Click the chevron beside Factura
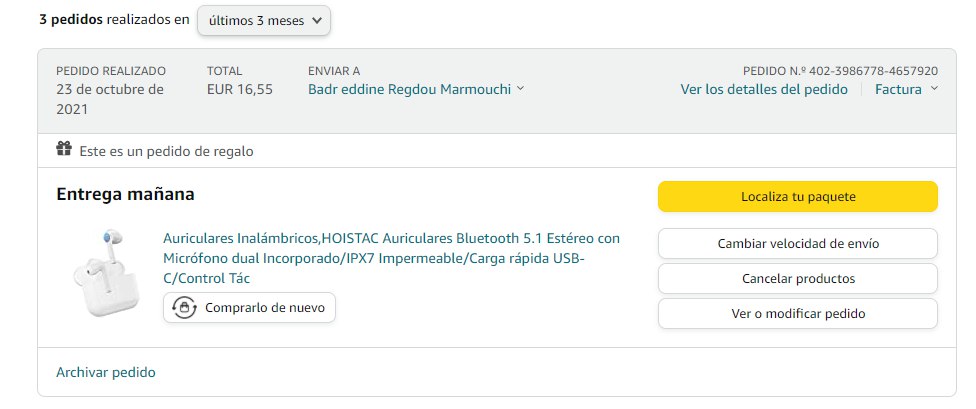976x409 pixels. (934, 89)
